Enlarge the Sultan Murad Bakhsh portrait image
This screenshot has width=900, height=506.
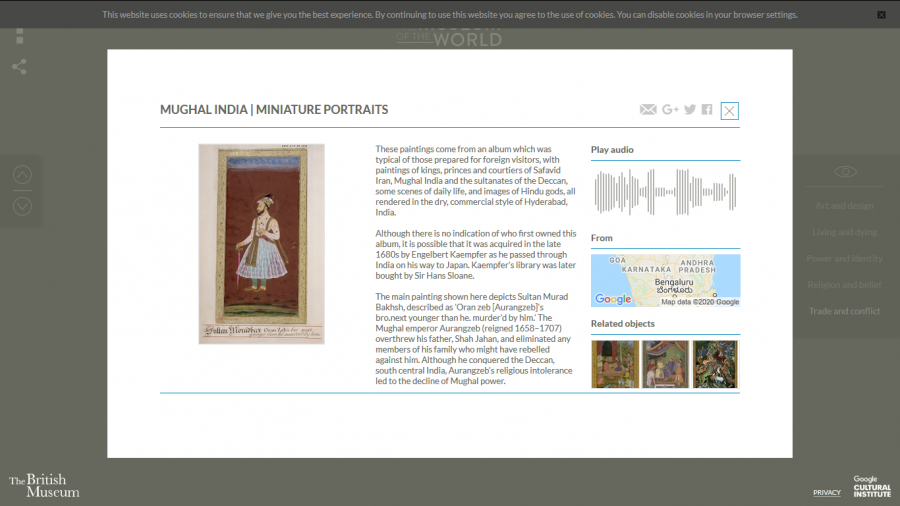(261, 244)
